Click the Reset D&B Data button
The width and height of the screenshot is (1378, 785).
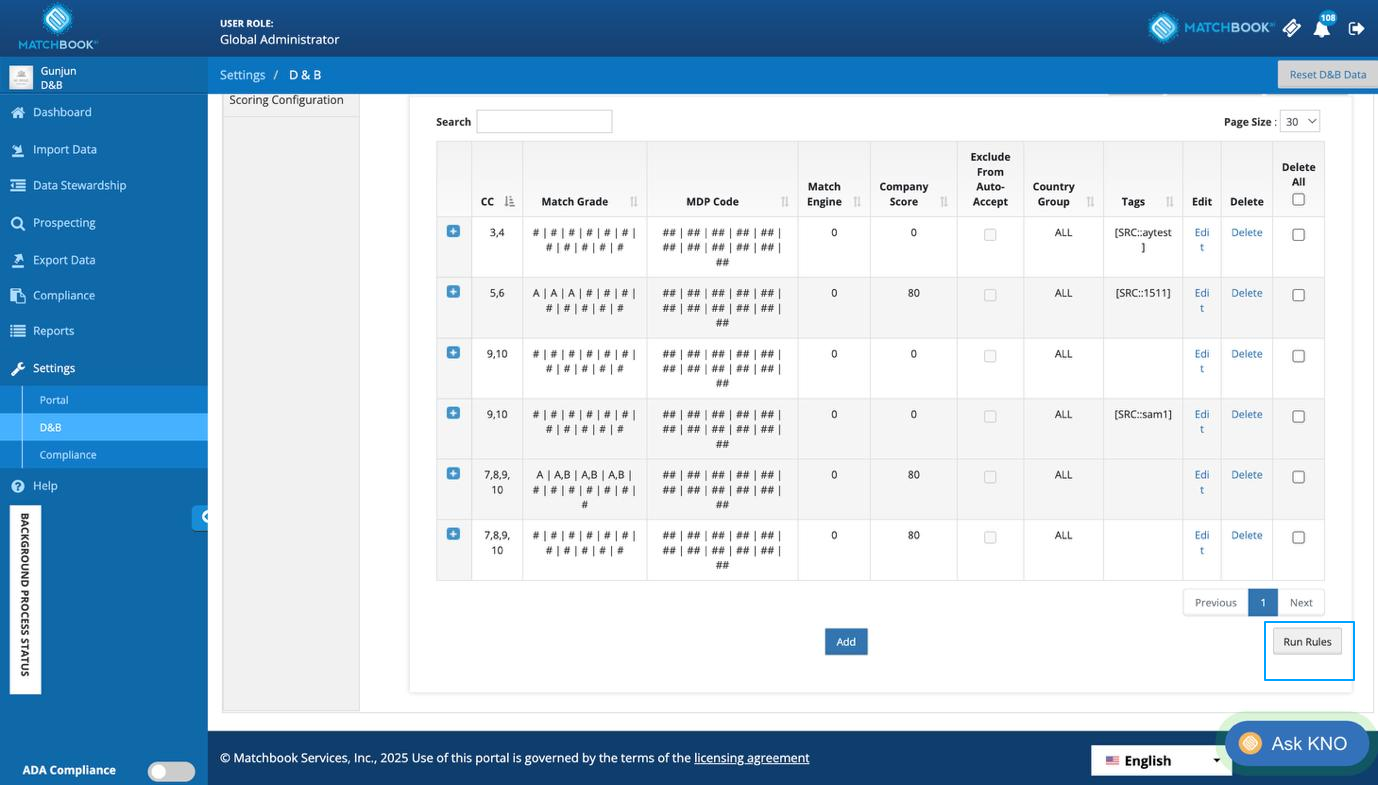click(x=1327, y=75)
